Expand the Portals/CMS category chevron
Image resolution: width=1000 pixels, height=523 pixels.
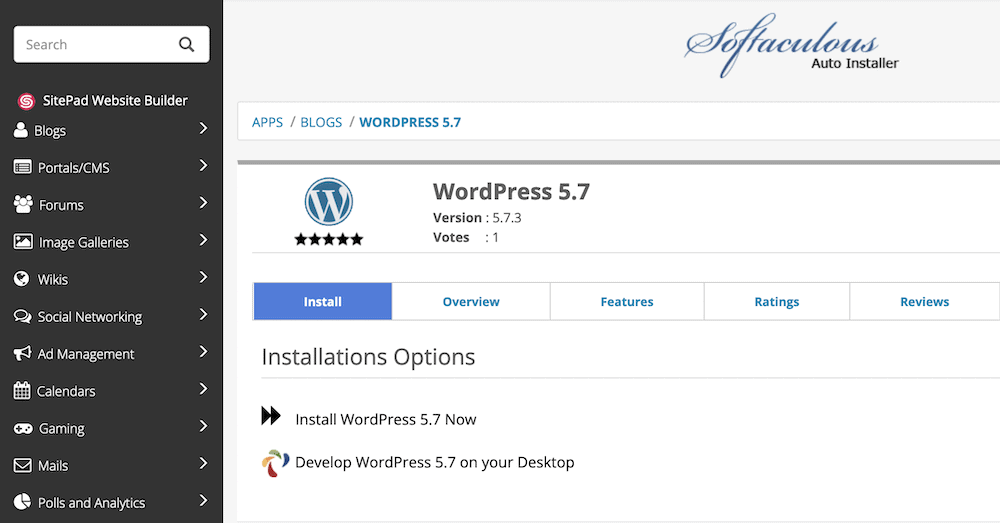tap(203, 165)
